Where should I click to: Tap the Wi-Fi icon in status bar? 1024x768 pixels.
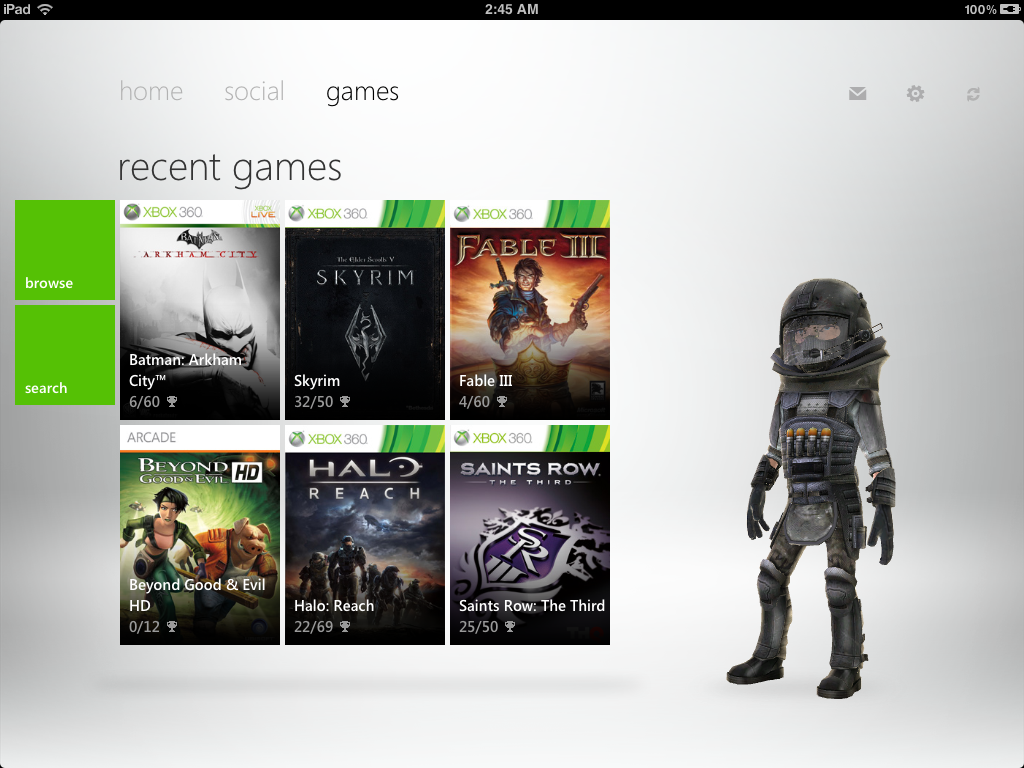pos(45,9)
